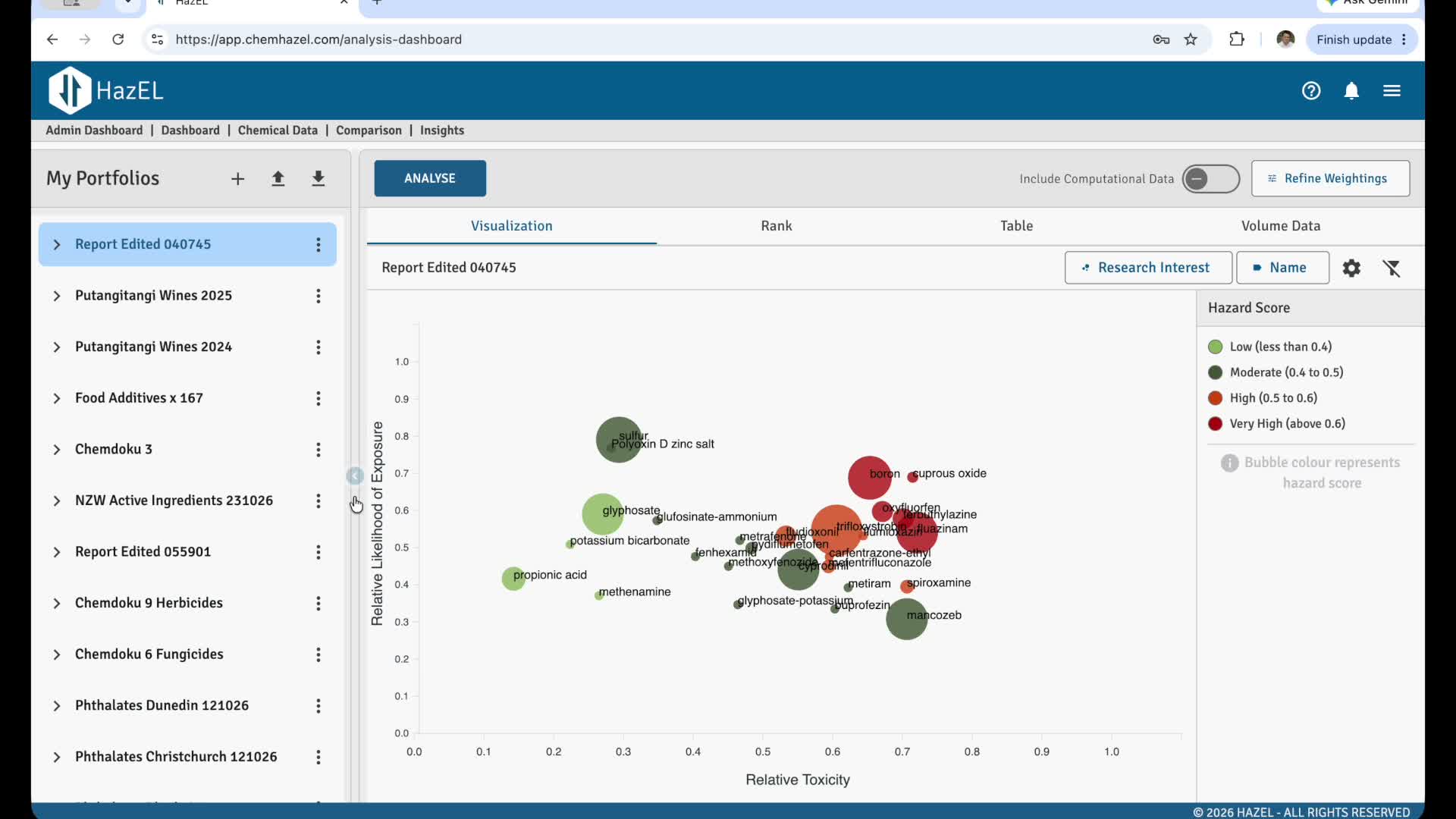Click the Name label button

(1282, 268)
